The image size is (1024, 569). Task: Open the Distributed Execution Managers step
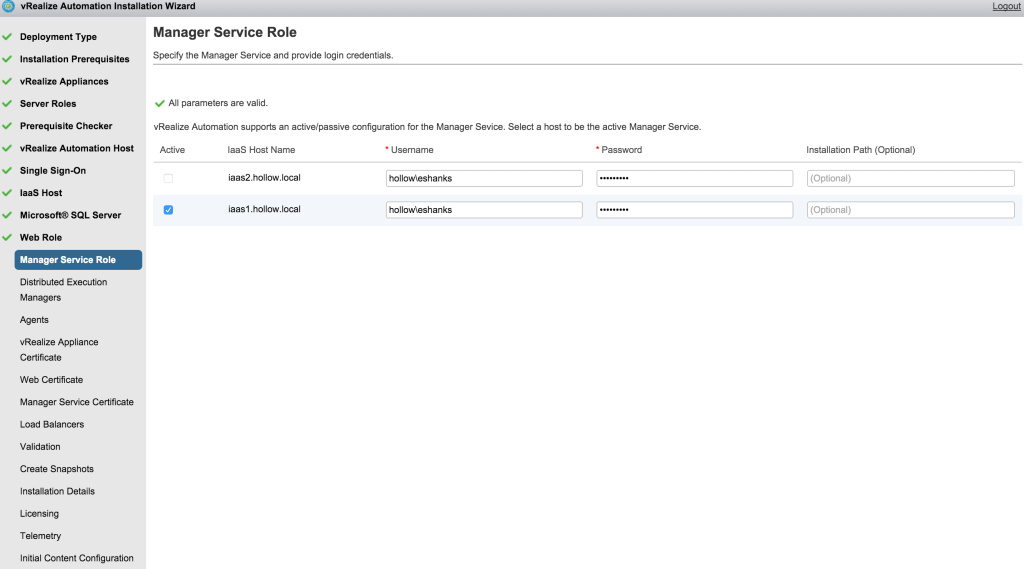(x=63, y=289)
